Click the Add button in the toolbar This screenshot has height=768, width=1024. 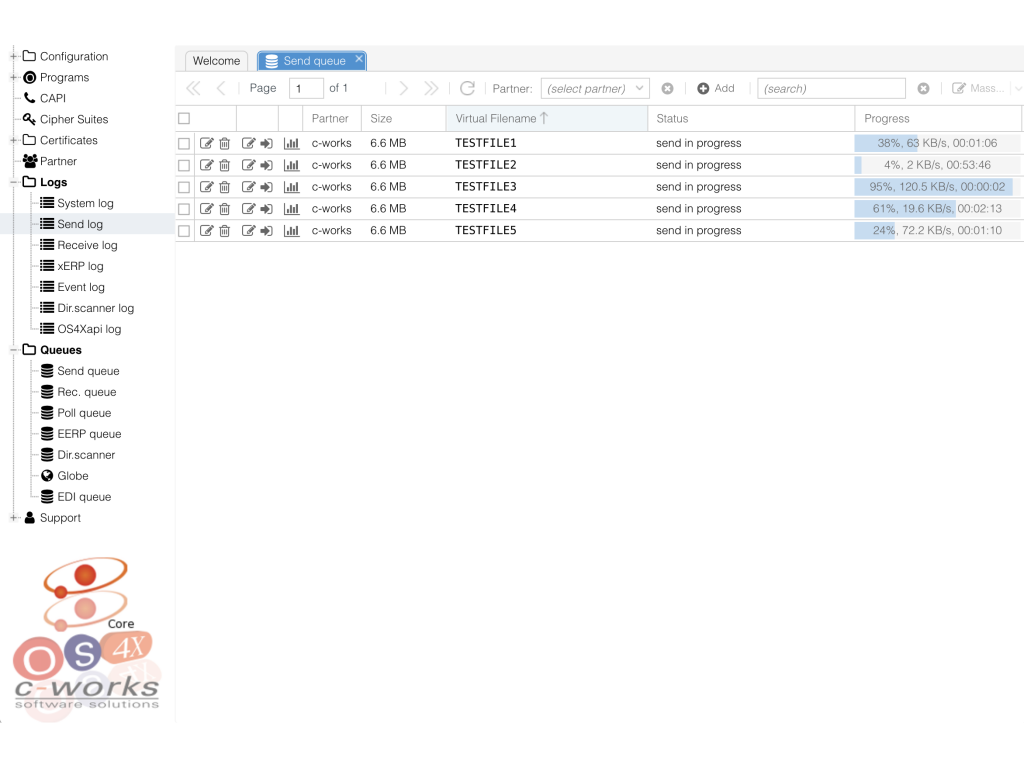pos(716,89)
